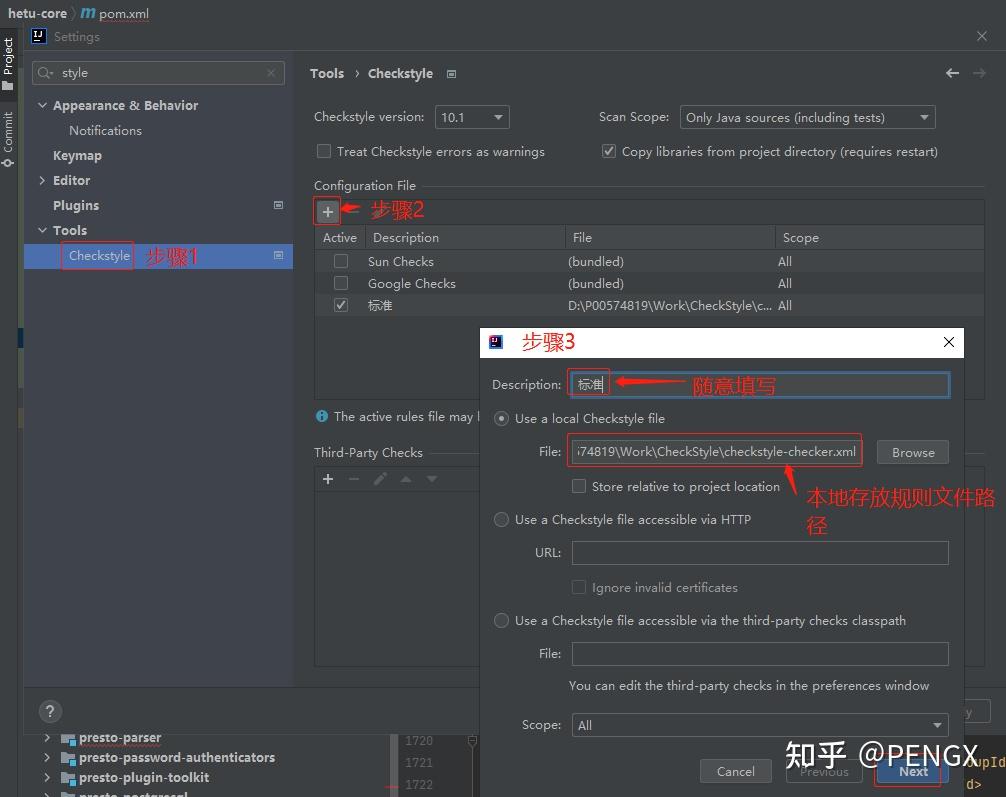Click project-level icon beside Checkstyle breadcrumb
1006x797 pixels.
(x=451, y=74)
